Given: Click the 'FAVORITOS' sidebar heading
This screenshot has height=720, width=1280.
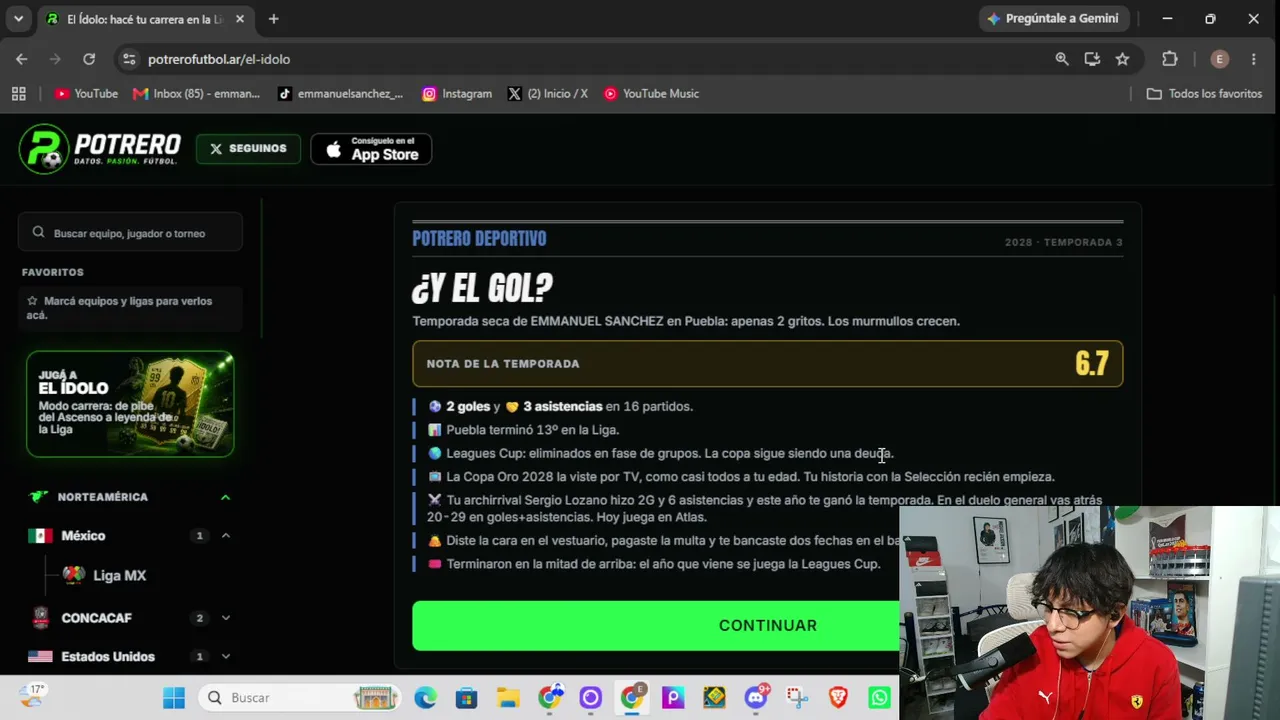Looking at the screenshot, I should click(53, 272).
